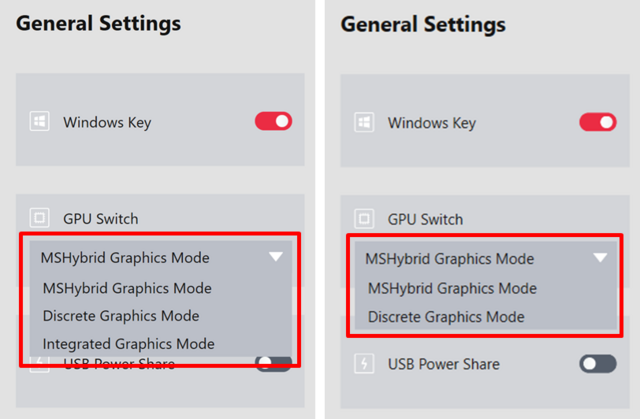Screen dimensions: 640x419
Task: Disable the Windows Key toggle in left panel
Action: (273, 122)
